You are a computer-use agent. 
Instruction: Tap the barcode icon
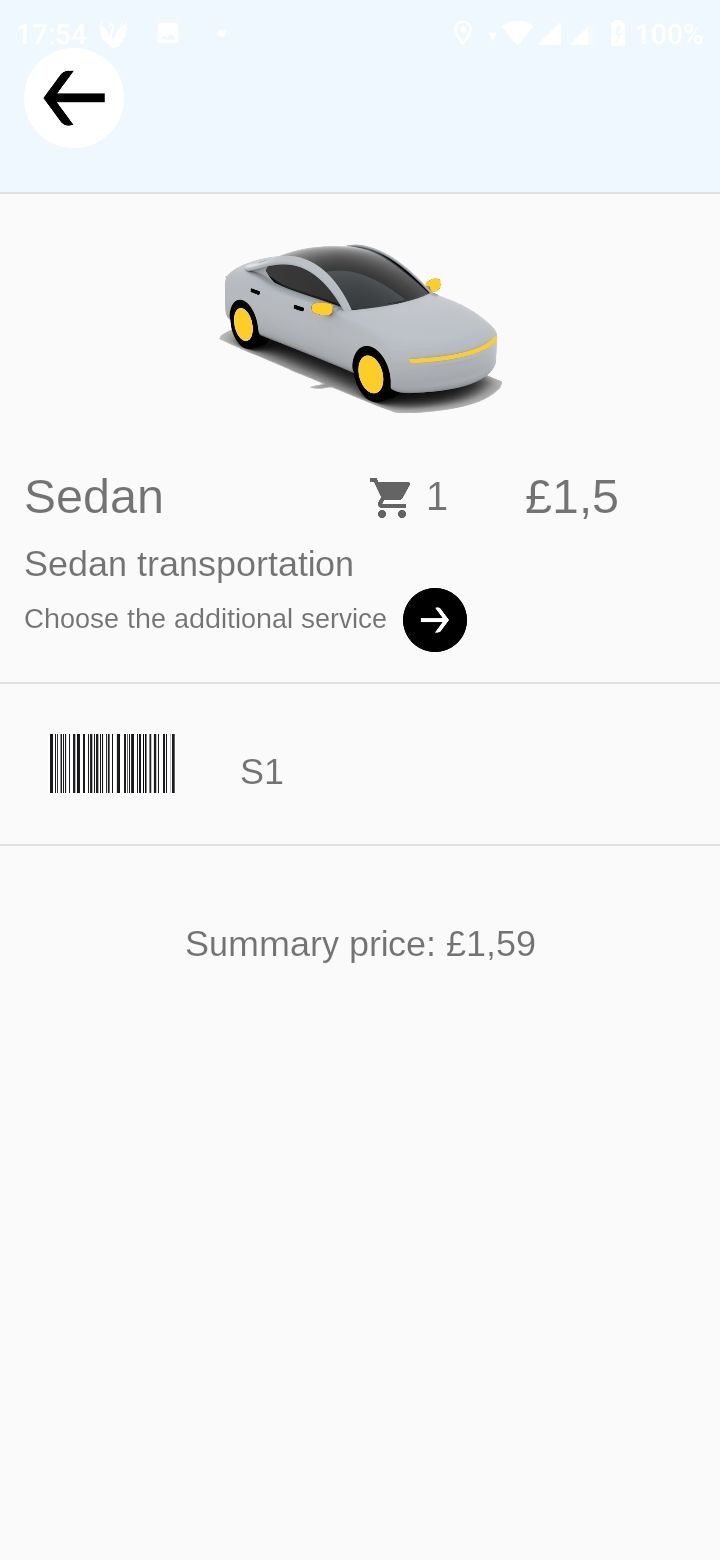[x=112, y=764]
